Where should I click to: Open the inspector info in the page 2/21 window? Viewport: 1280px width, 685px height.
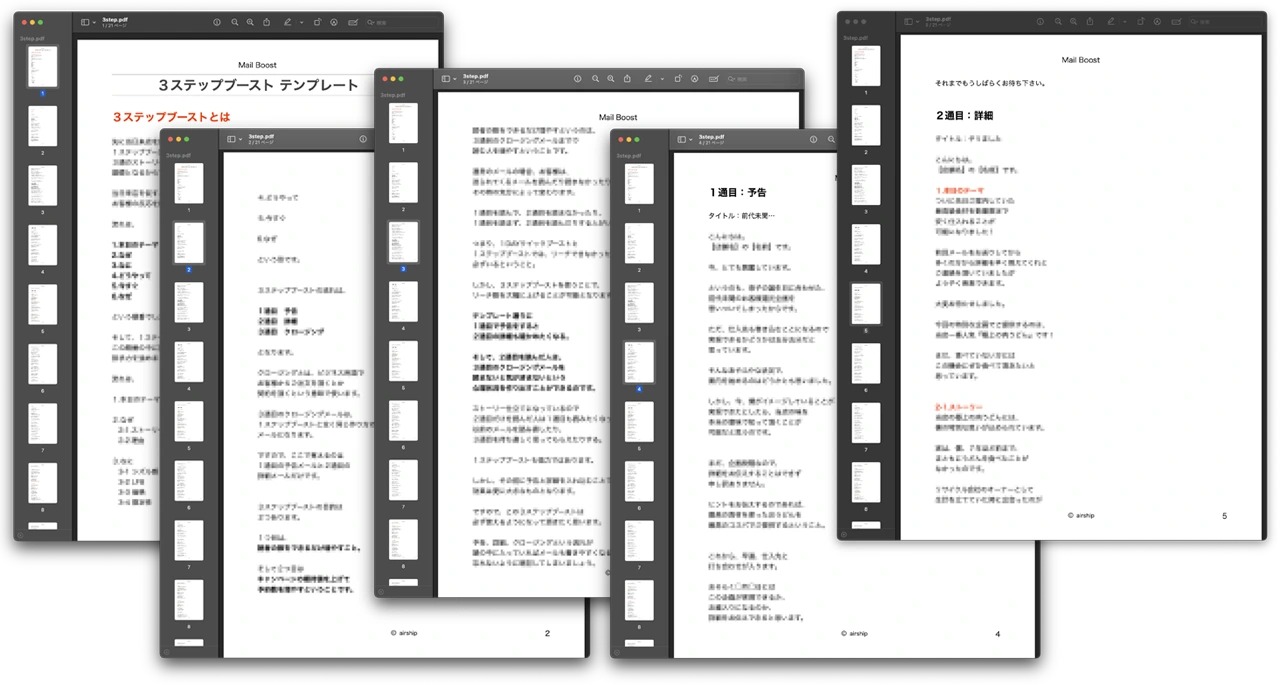363,139
